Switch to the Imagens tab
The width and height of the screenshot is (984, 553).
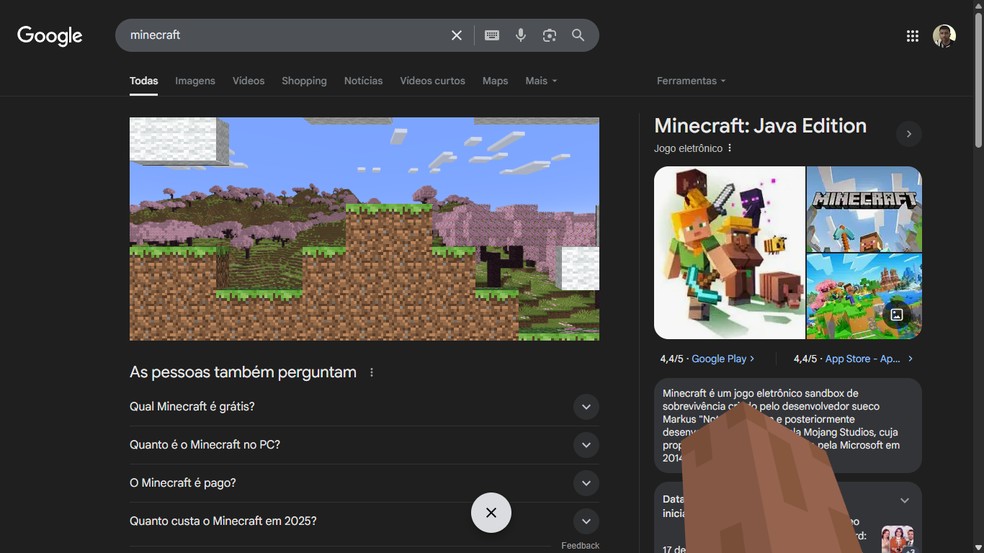pos(195,81)
